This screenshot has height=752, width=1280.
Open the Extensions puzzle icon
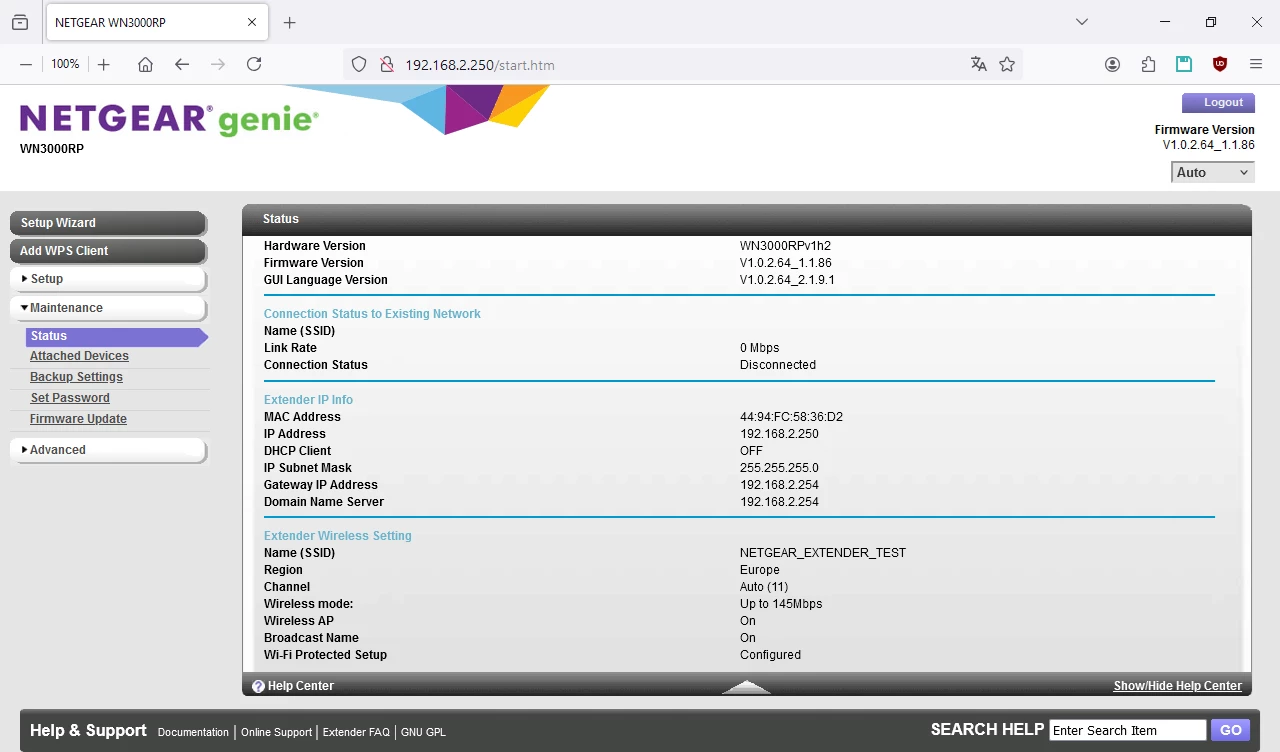coord(1148,64)
